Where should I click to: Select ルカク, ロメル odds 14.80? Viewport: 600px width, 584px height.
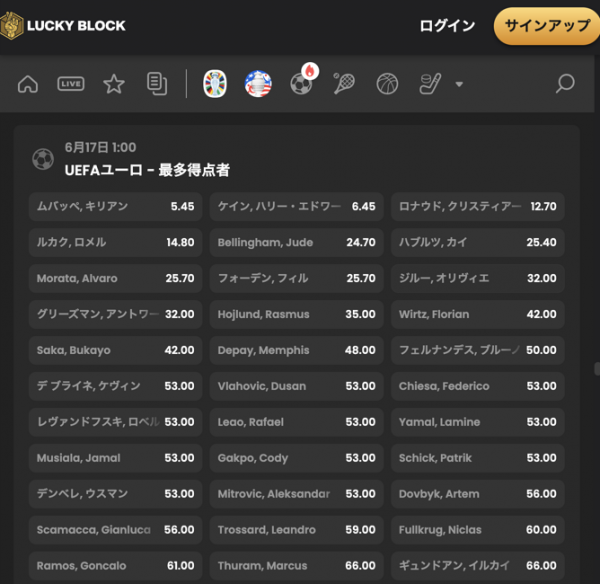[115, 242]
